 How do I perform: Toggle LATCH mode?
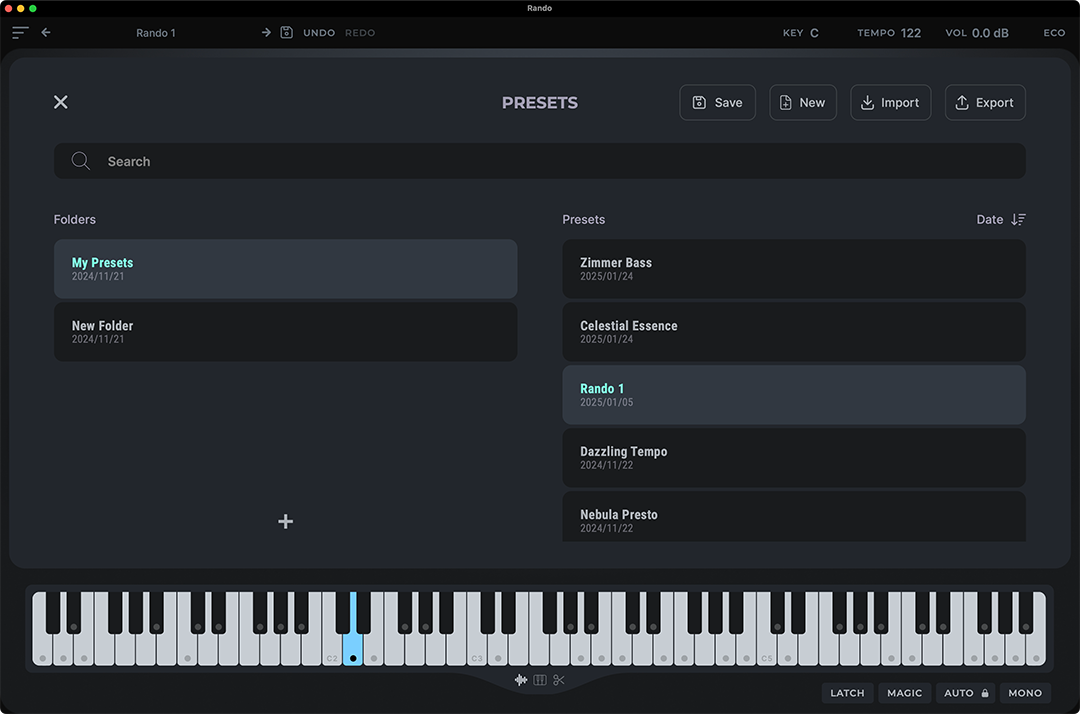847,693
